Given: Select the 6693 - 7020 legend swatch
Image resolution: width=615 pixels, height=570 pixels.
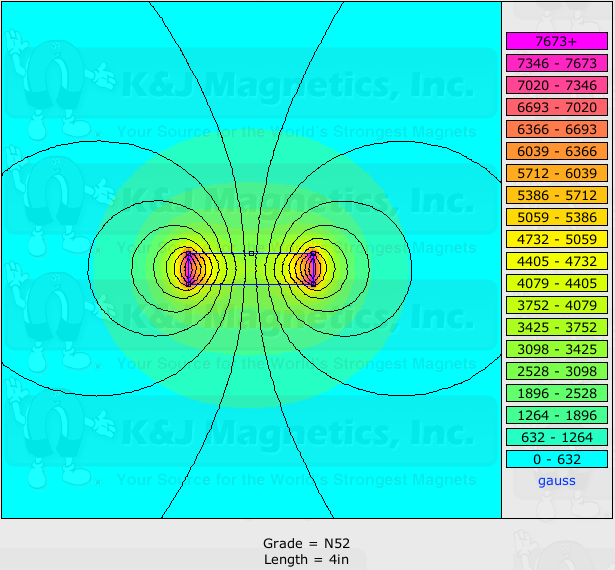Looking at the screenshot, I should point(557,107).
